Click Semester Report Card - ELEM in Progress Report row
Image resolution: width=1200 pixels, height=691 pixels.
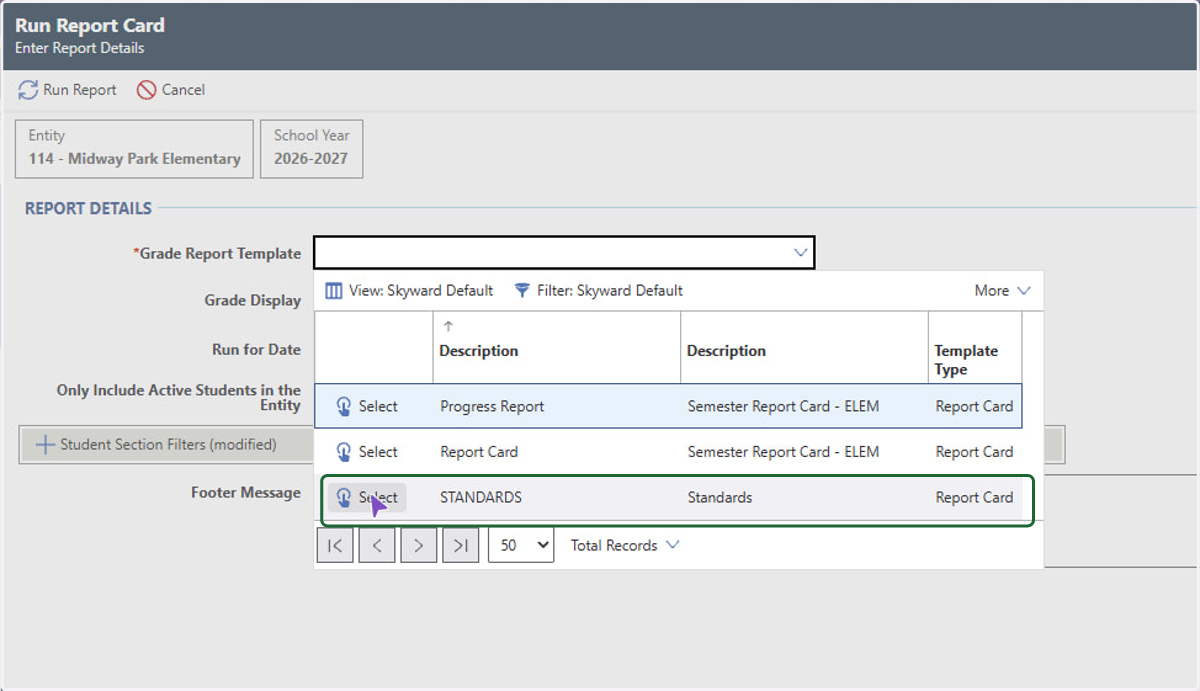[x=783, y=406]
